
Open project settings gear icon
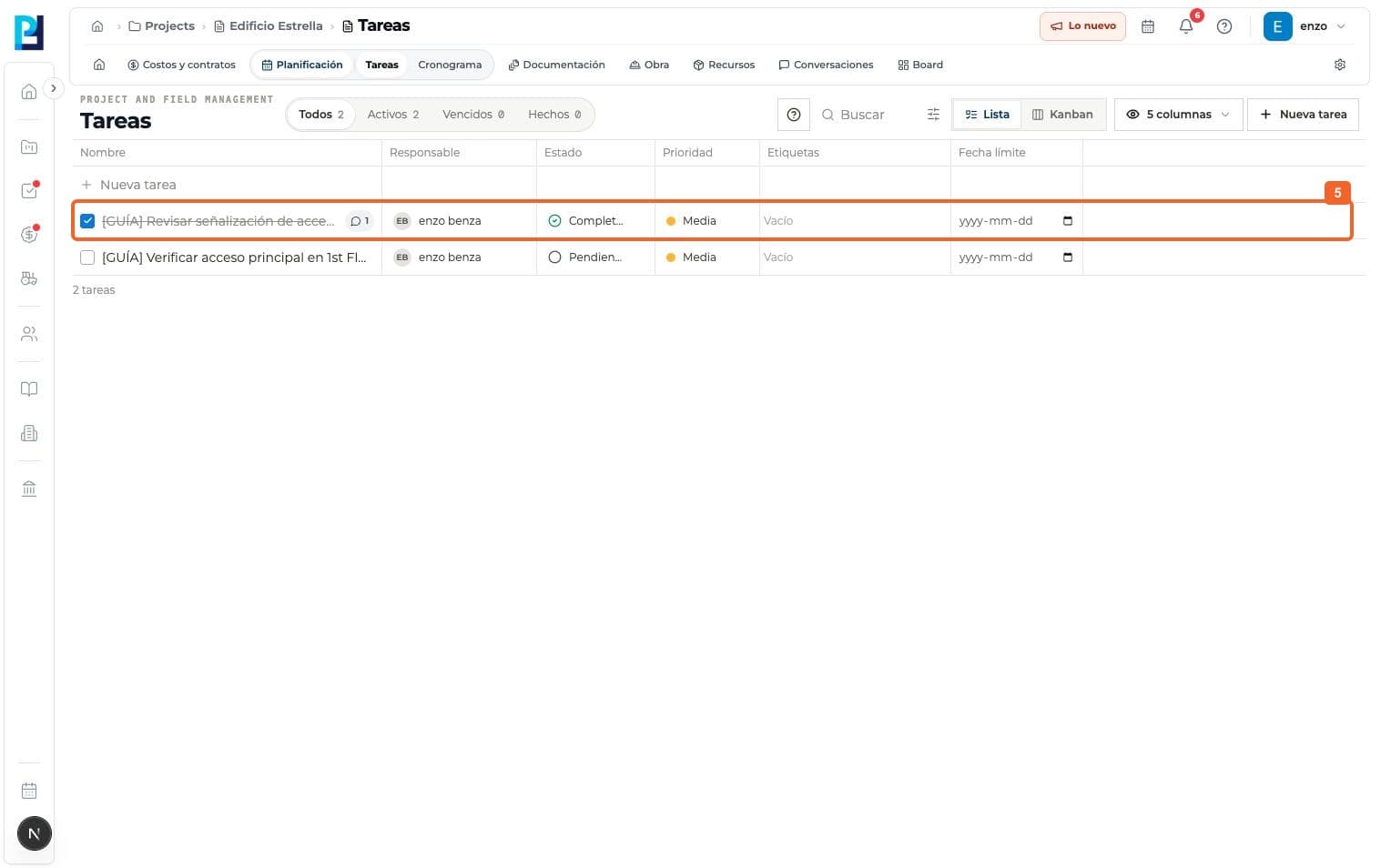pyautogui.click(x=1340, y=65)
